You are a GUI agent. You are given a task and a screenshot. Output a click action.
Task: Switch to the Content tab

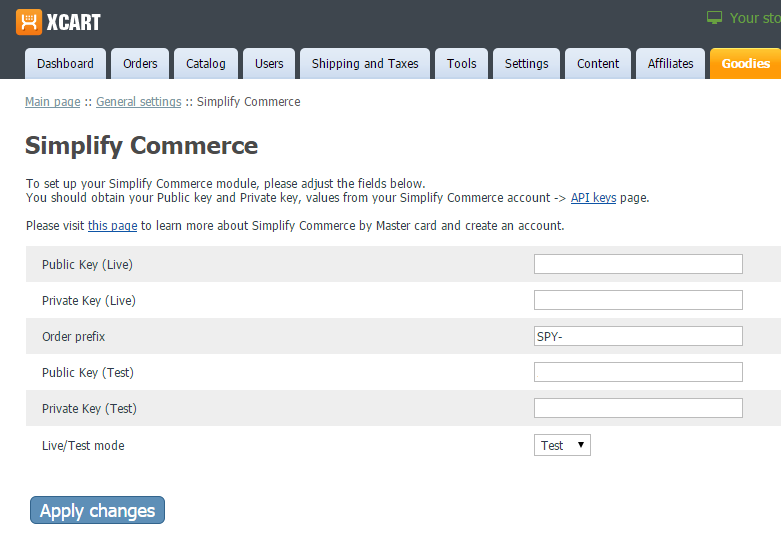[x=598, y=63]
